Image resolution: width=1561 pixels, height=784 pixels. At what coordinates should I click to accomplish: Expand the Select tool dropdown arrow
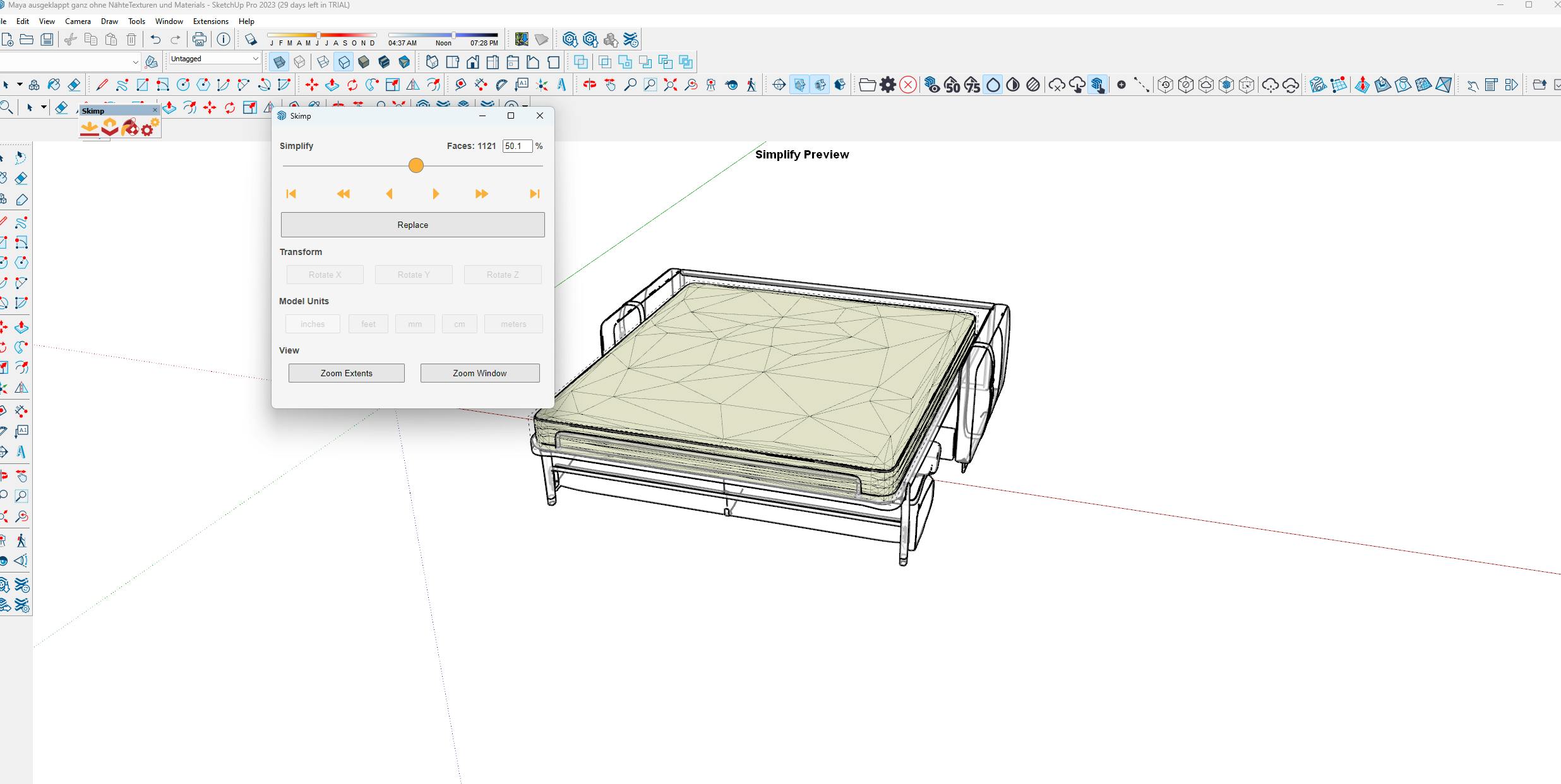pyautogui.click(x=20, y=85)
